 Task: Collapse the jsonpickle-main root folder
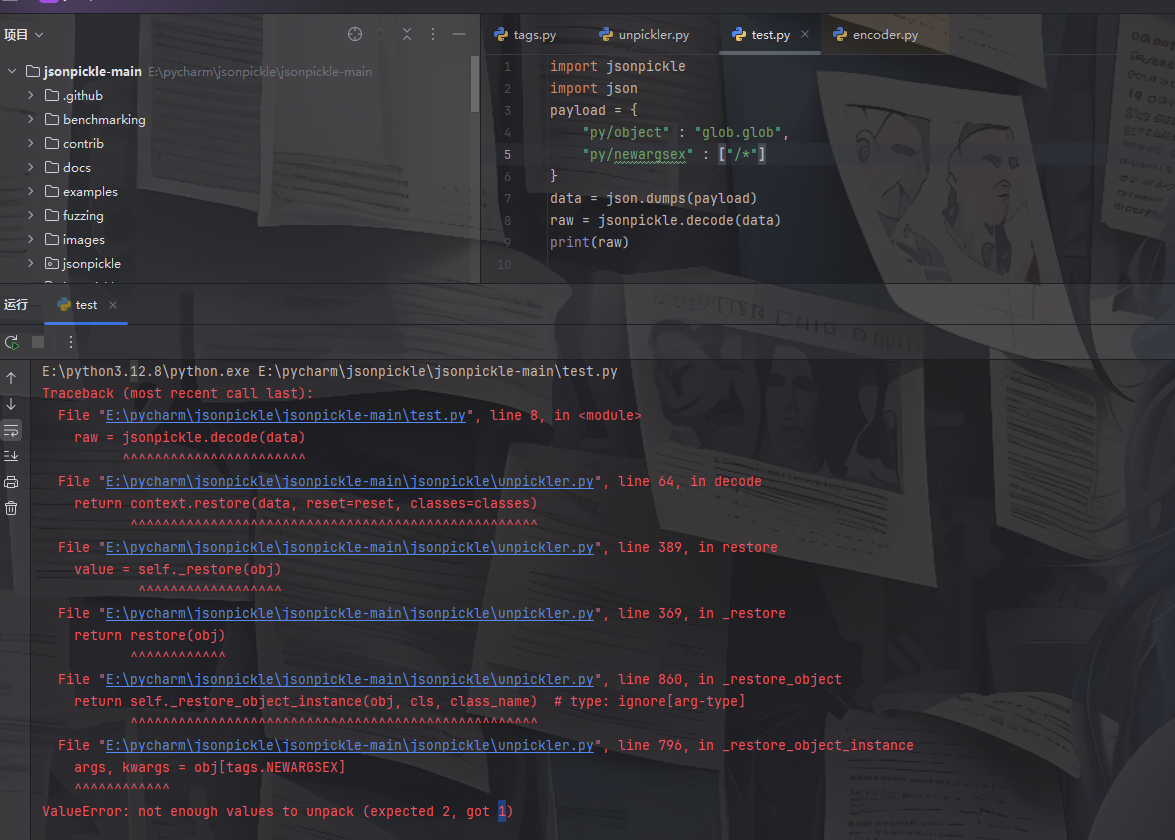click(12, 72)
